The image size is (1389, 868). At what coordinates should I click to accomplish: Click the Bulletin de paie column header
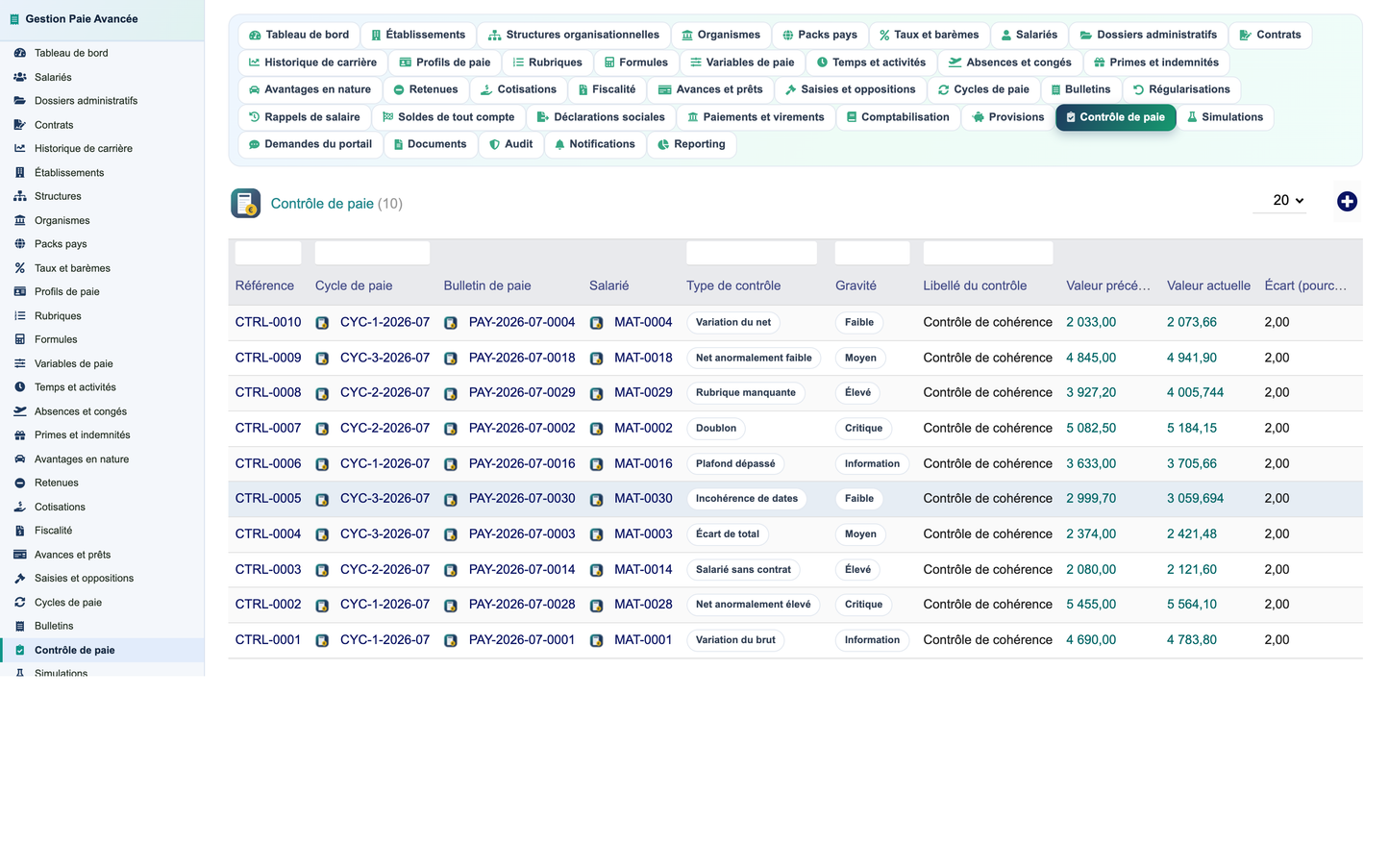tap(487, 285)
